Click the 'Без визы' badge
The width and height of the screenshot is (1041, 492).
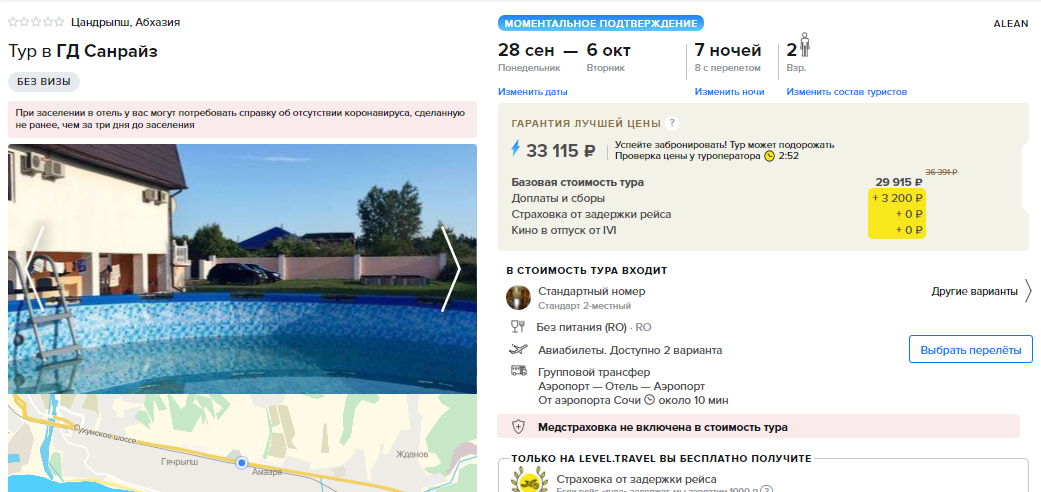click(44, 82)
